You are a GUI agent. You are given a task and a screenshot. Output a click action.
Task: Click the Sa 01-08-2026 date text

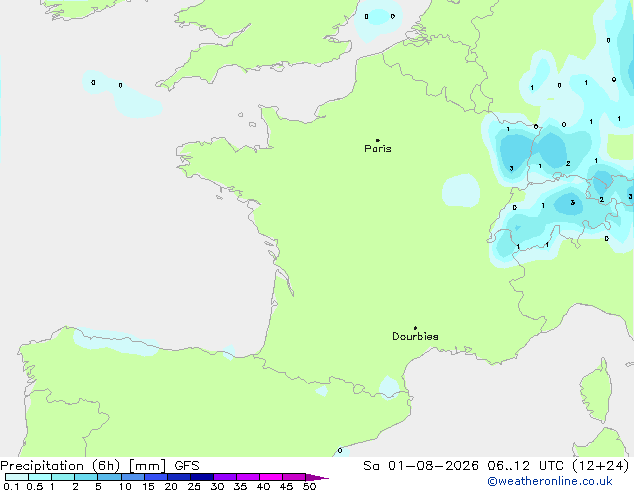[x=421, y=466]
